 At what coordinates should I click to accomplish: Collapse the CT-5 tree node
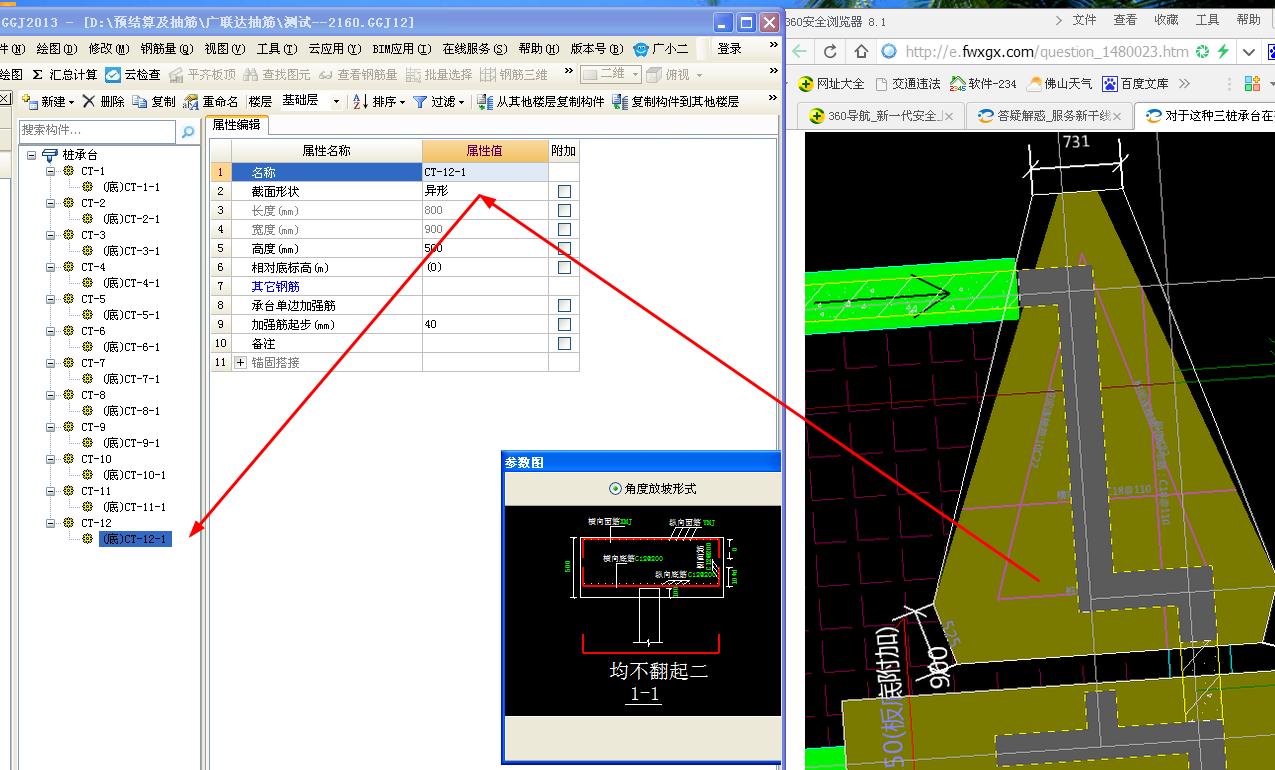[51, 299]
